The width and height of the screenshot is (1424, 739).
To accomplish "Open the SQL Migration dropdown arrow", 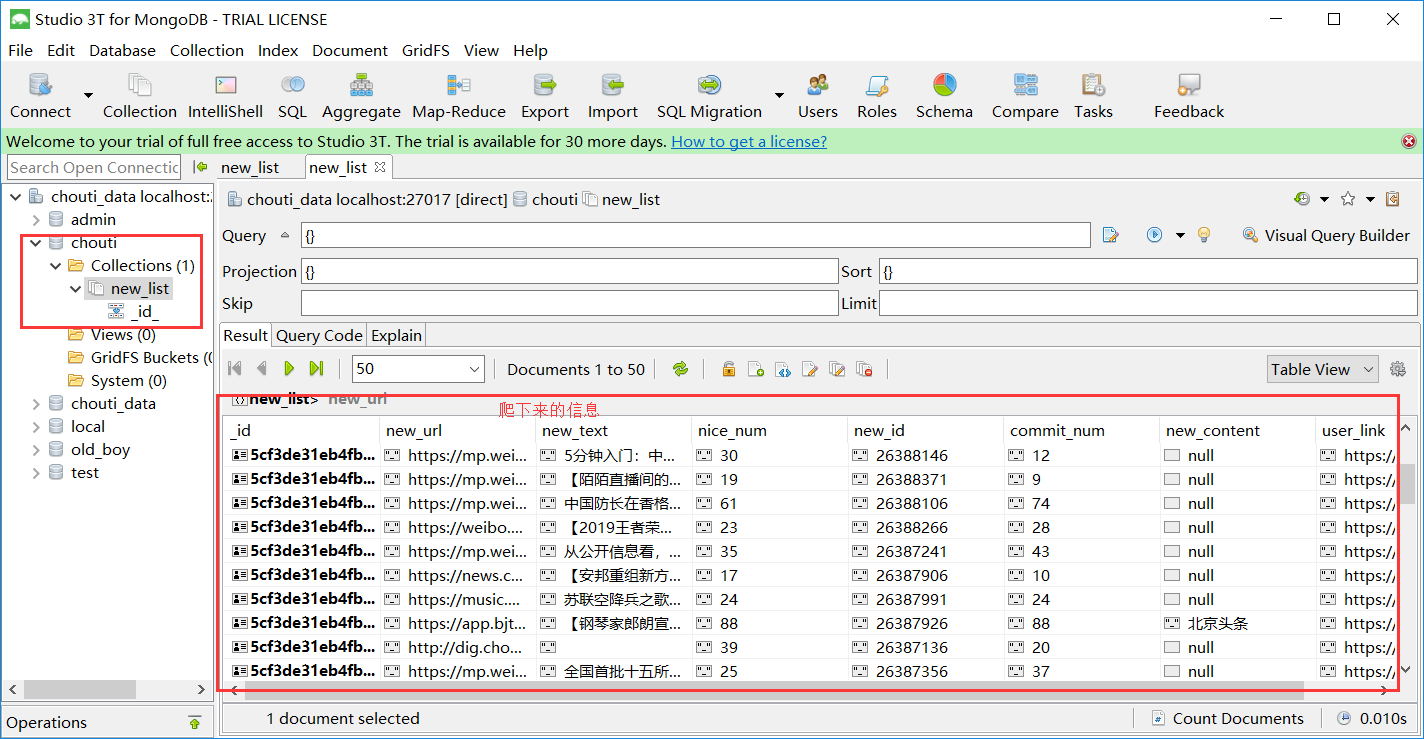I will point(779,96).
